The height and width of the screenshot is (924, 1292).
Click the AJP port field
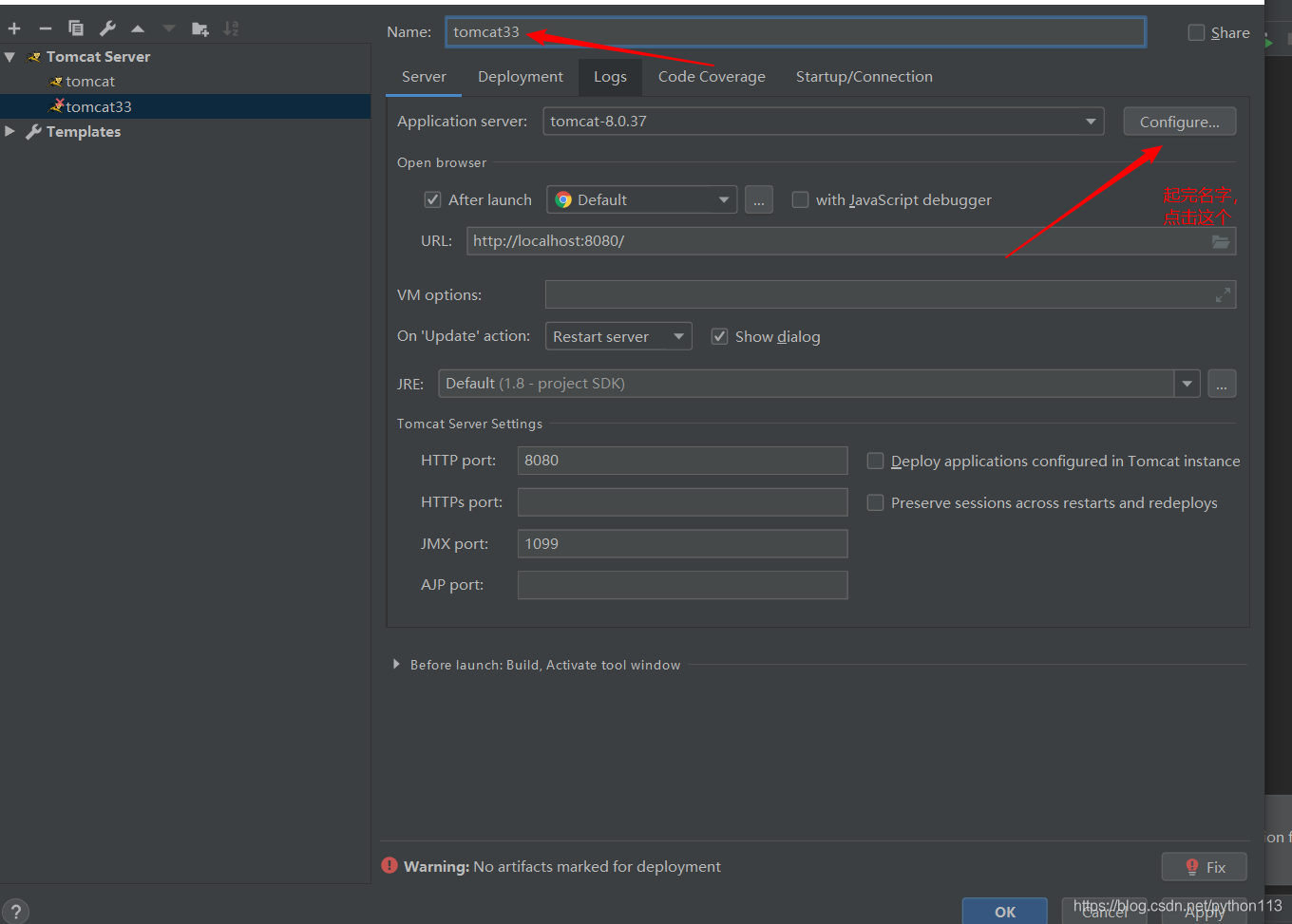[x=682, y=585]
